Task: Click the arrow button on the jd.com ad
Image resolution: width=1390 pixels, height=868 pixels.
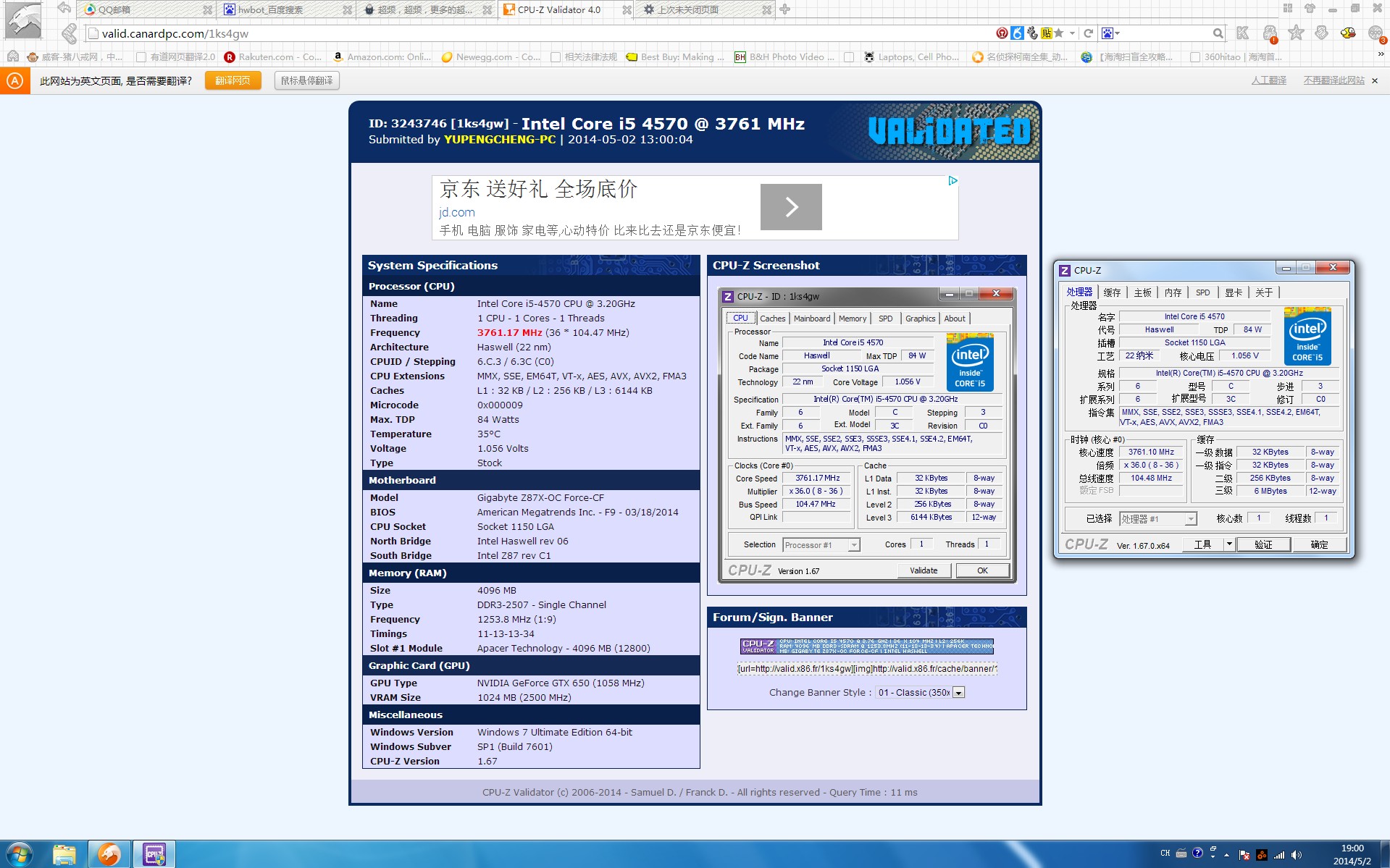Action: point(791,207)
